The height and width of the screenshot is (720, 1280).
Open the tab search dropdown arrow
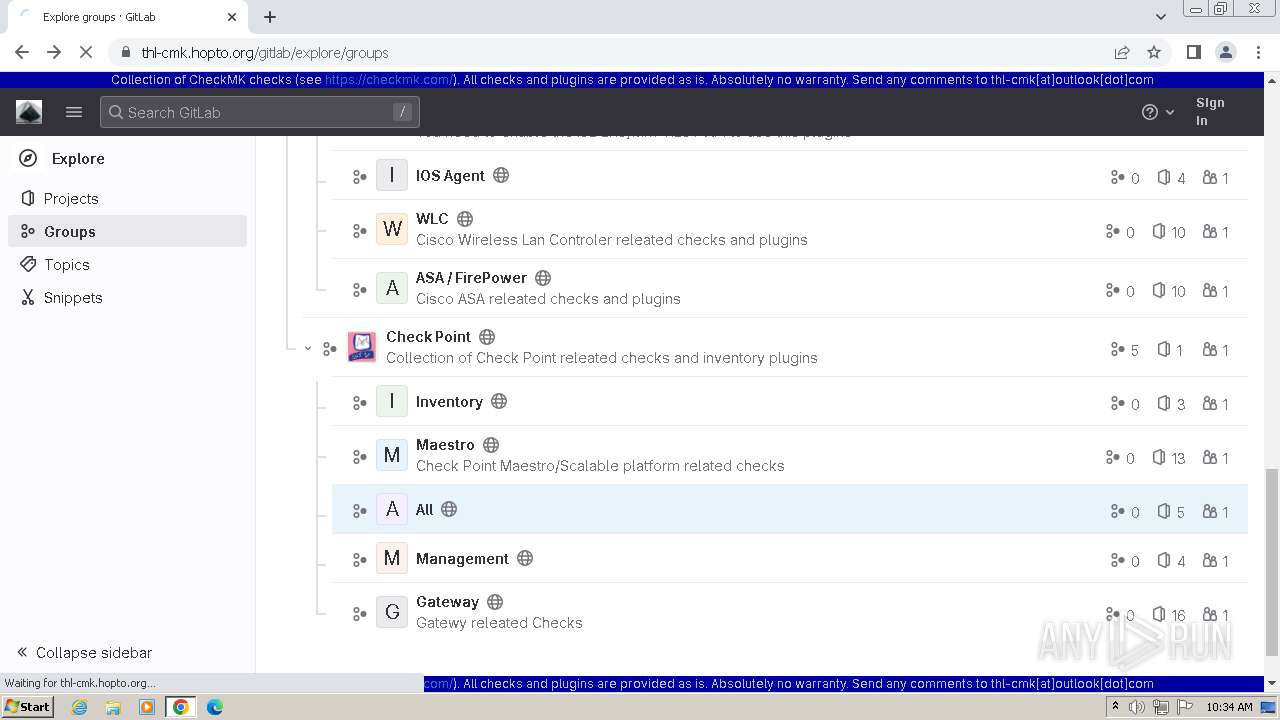[x=1160, y=17]
